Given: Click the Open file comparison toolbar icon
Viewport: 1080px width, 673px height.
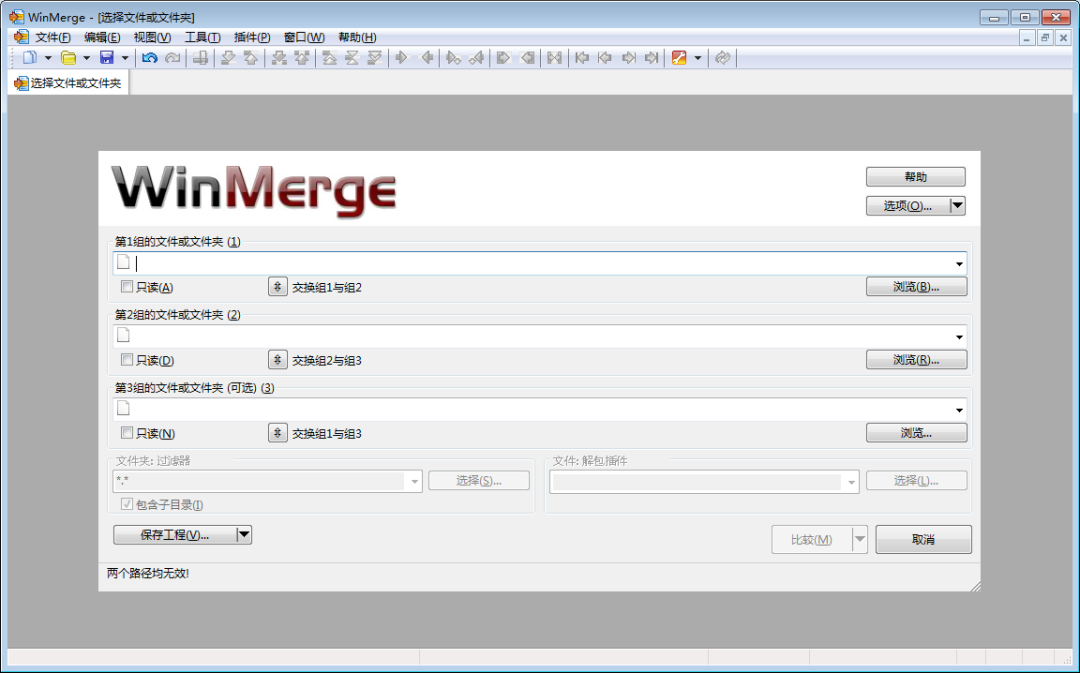Looking at the screenshot, I should pyautogui.click(x=66, y=57).
